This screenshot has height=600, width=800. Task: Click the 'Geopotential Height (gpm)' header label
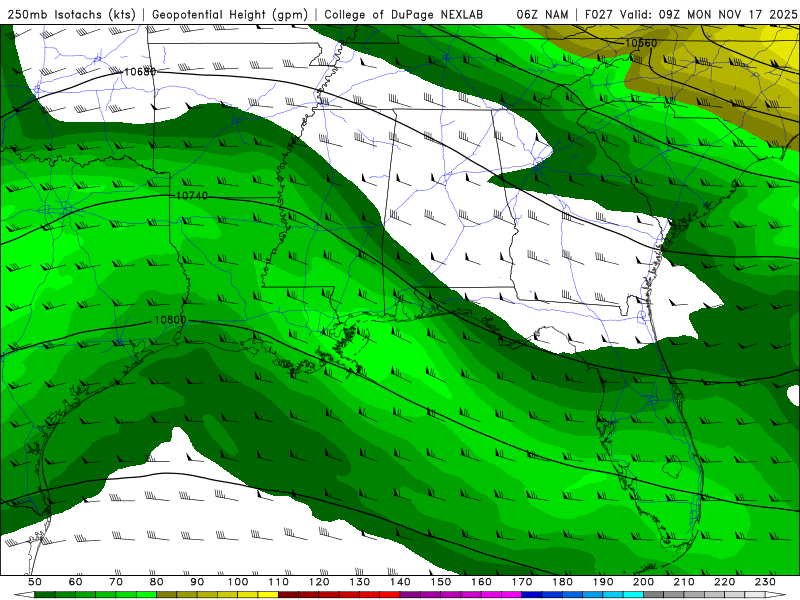coord(230,15)
